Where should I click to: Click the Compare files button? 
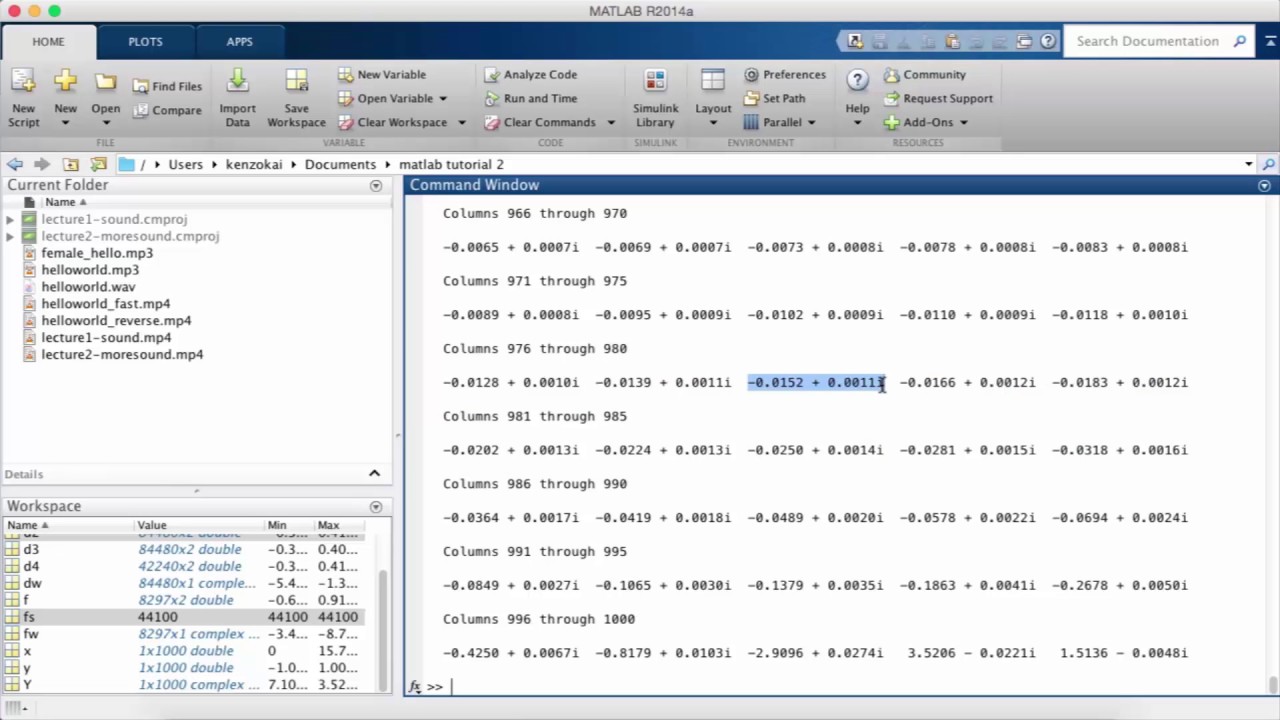tap(167, 110)
